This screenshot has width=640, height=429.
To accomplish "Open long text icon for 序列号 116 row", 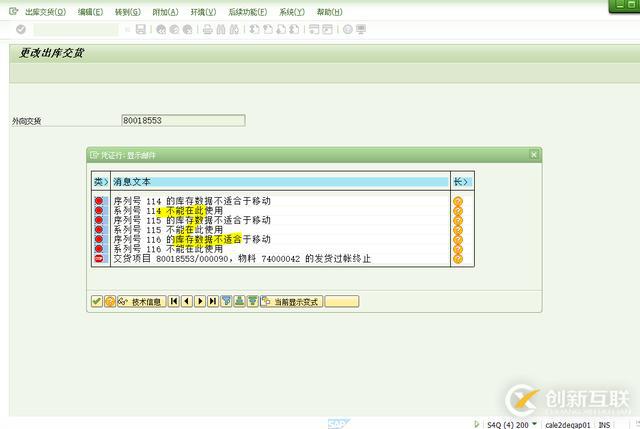I will click(x=458, y=240).
